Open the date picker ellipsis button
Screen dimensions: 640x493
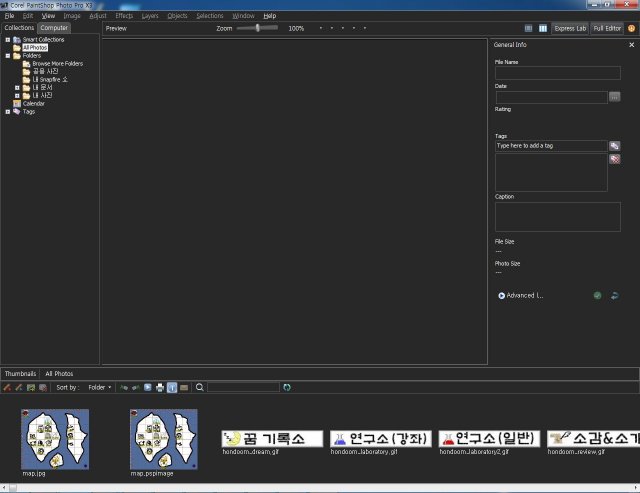(x=614, y=97)
